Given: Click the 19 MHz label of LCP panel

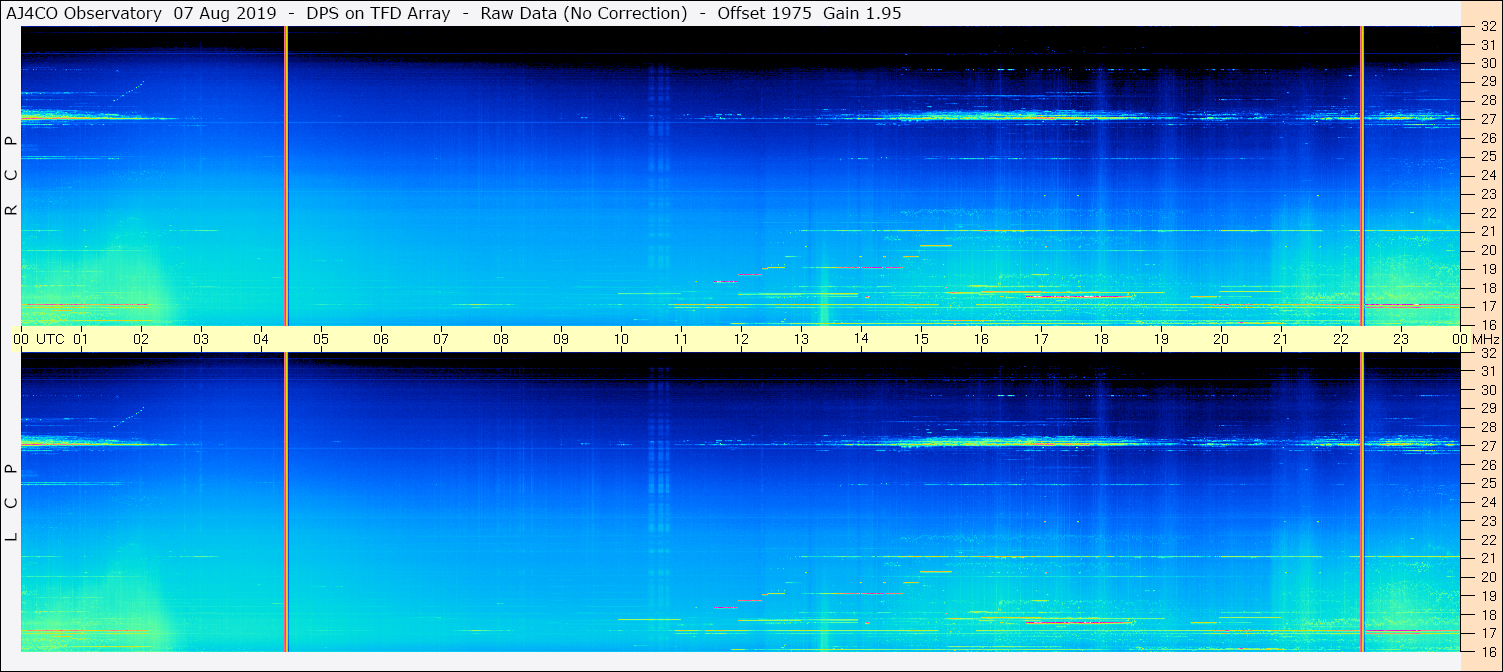Looking at the screenshot, I should (x=1487, y=596).
